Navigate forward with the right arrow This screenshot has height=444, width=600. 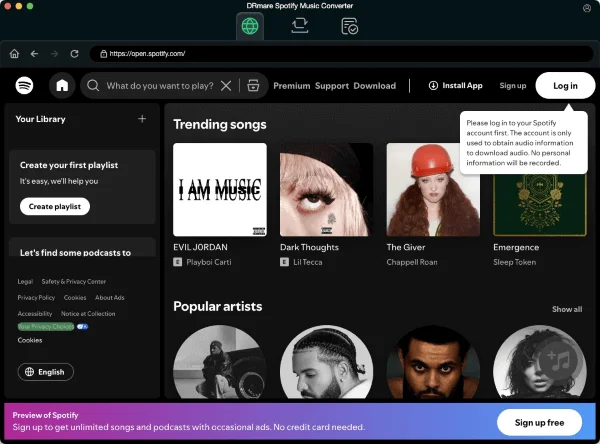point(54,54)
